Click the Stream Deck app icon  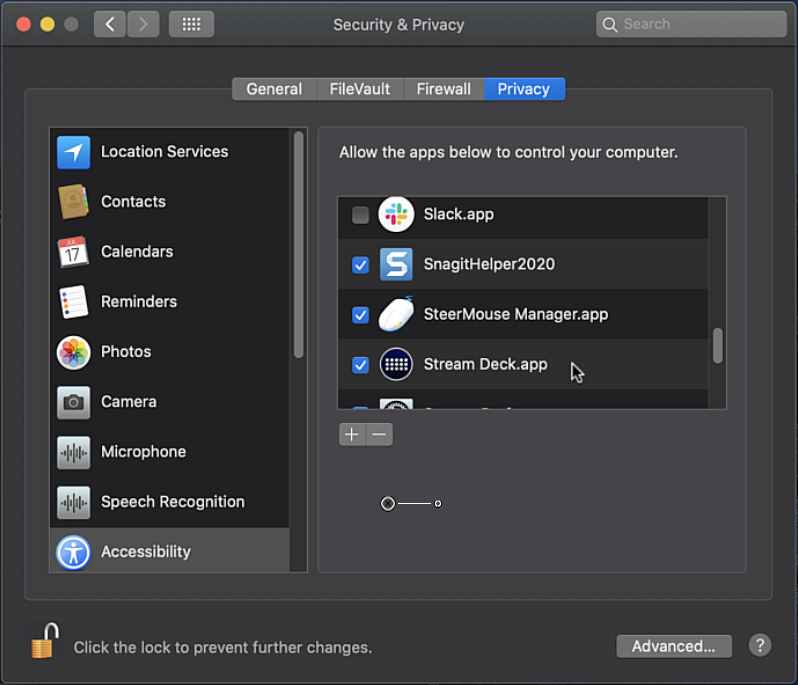coord(396,364)
